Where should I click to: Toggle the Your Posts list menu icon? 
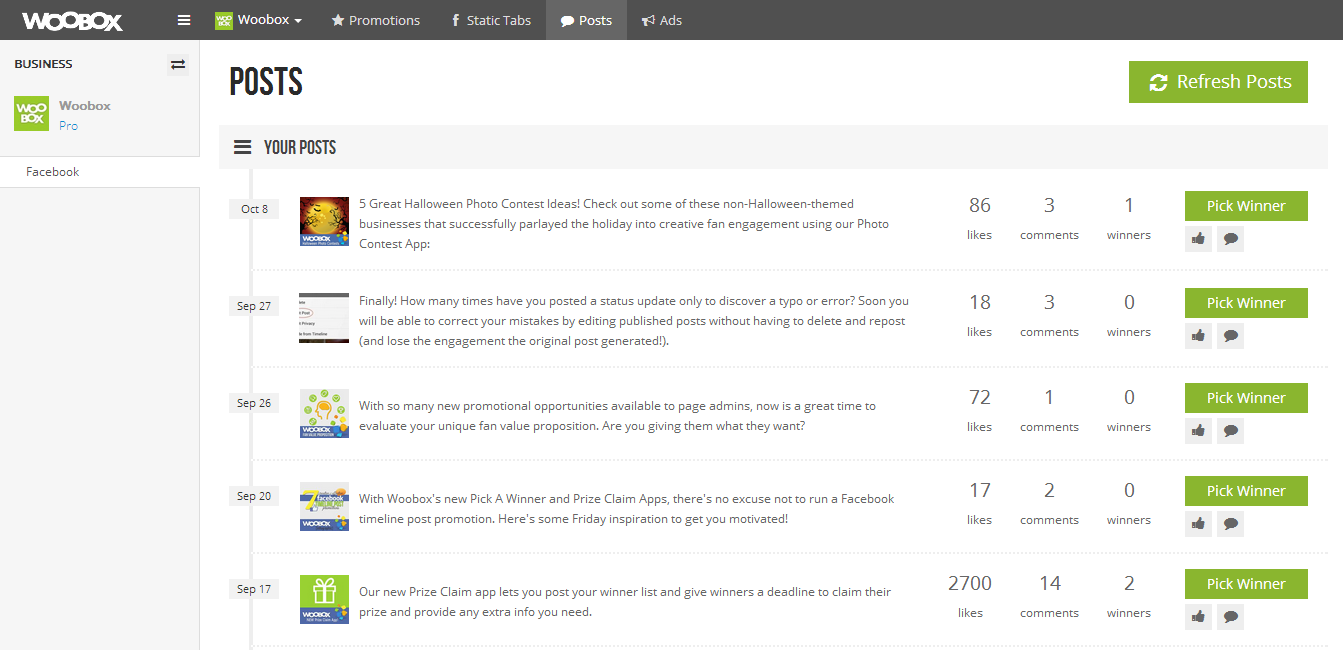[242, 147]
